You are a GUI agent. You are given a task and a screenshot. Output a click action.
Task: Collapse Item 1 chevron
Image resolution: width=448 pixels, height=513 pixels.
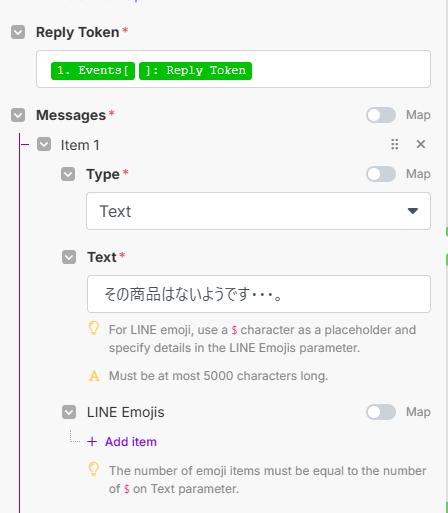44,144
